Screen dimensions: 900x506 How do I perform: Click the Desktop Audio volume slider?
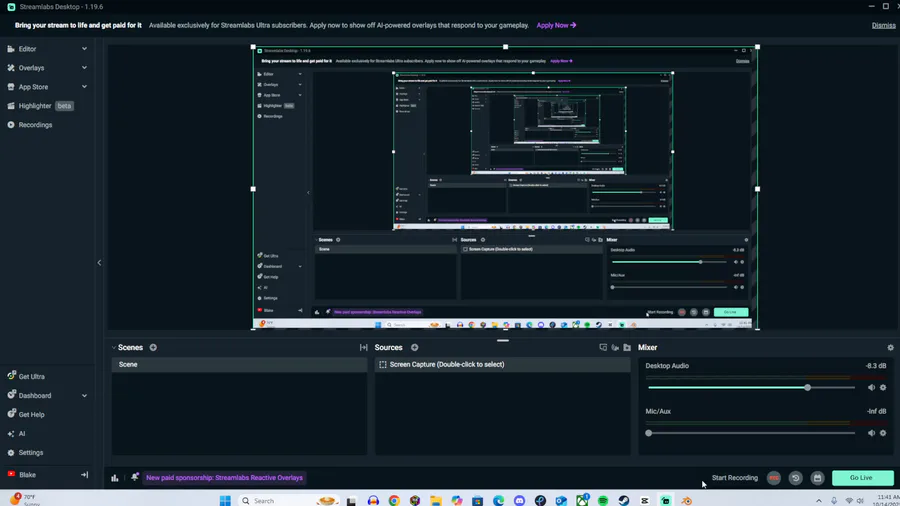pos(751,387)
